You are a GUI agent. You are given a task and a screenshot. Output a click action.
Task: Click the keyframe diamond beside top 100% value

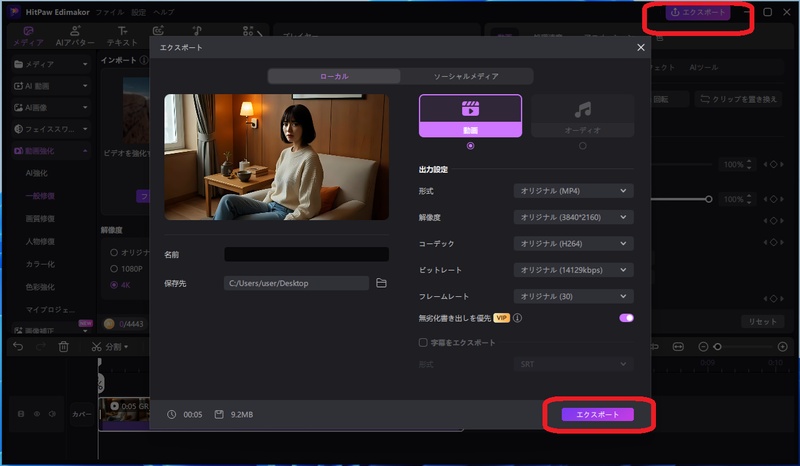(773, 164)
